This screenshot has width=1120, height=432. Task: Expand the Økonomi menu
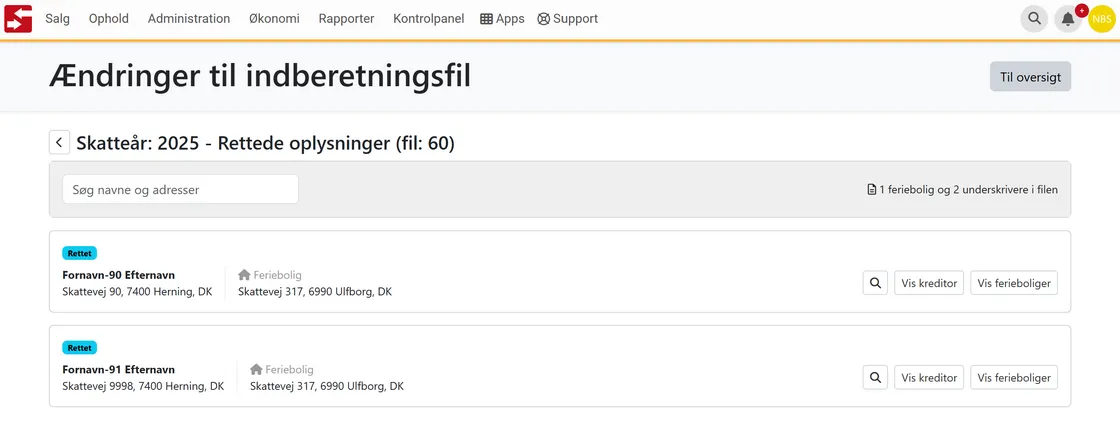pos(274,19)
